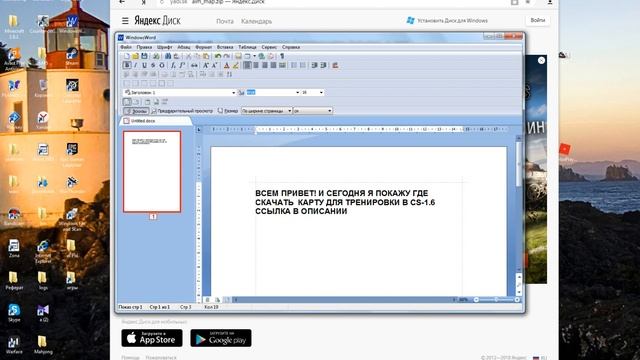Click the Find (binoculars) icon

click(168, 56)
